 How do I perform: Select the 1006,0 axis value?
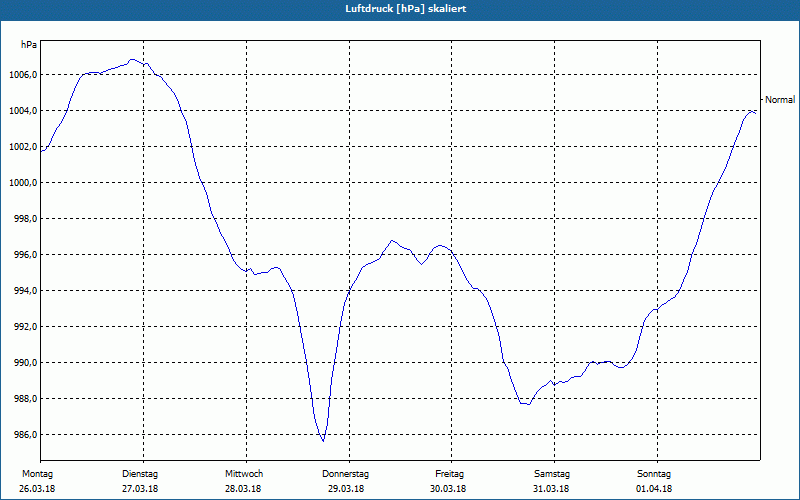[23, 75]
